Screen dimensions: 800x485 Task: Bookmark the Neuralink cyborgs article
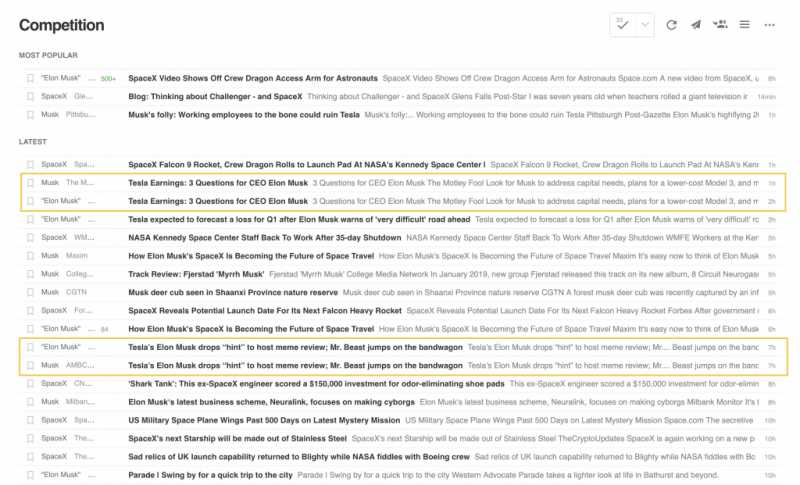coord(30,402)
